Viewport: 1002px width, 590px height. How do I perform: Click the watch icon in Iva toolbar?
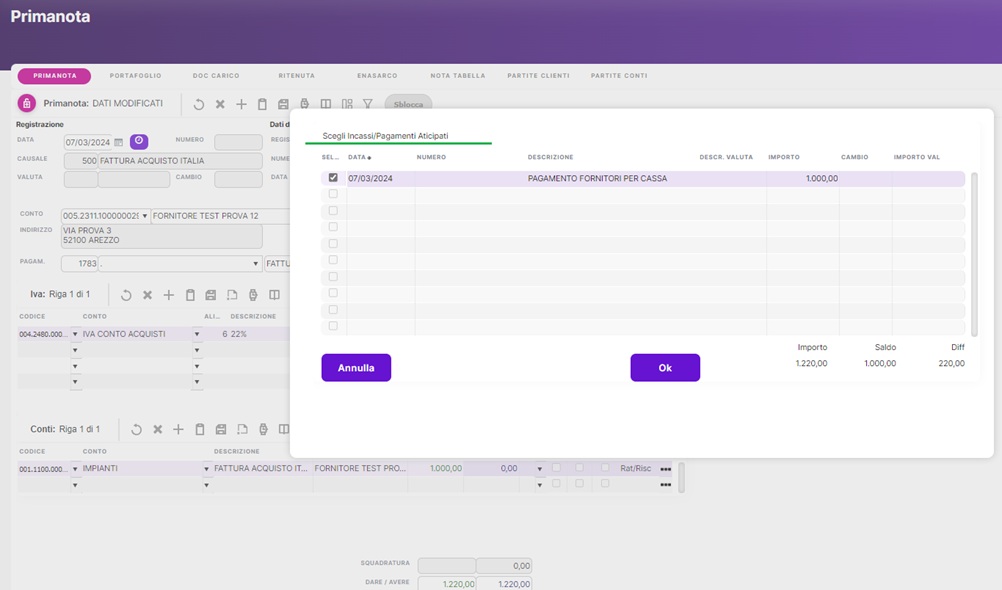point(253,295)
